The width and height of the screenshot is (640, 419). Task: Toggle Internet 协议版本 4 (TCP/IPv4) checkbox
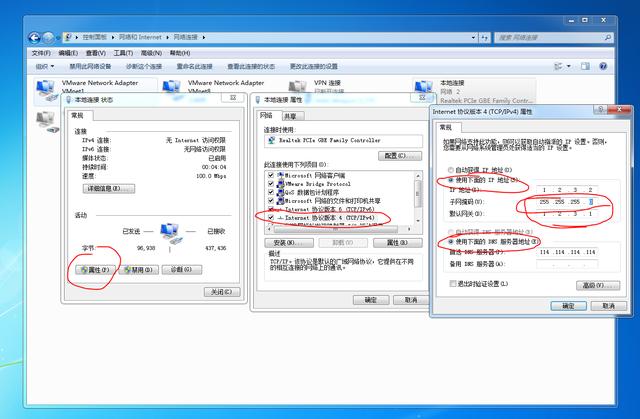(x=271, y=218)
